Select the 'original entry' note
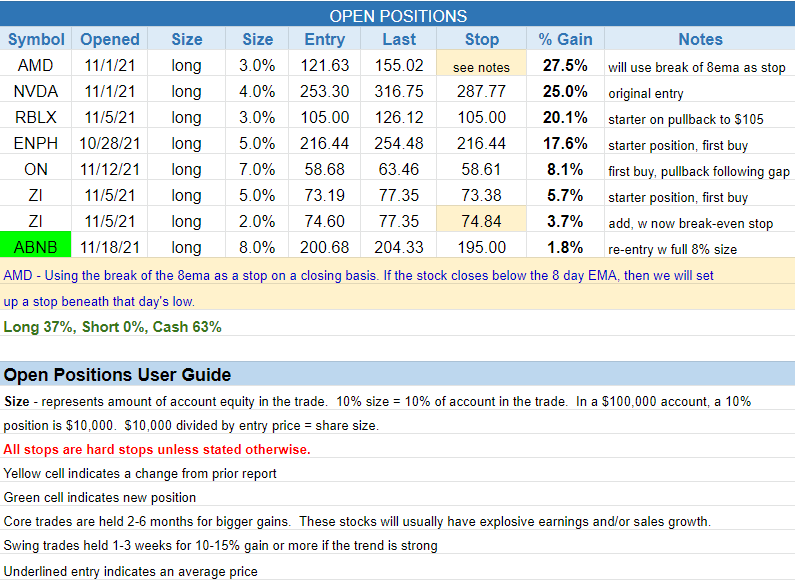Screen dimensions: 795x581 point(645,93)
